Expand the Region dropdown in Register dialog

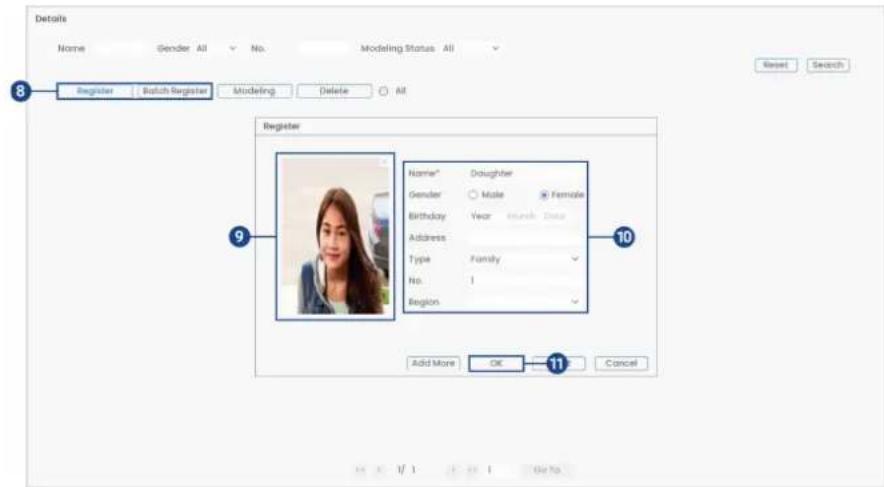pyautogui.click(x=524, y=302)
